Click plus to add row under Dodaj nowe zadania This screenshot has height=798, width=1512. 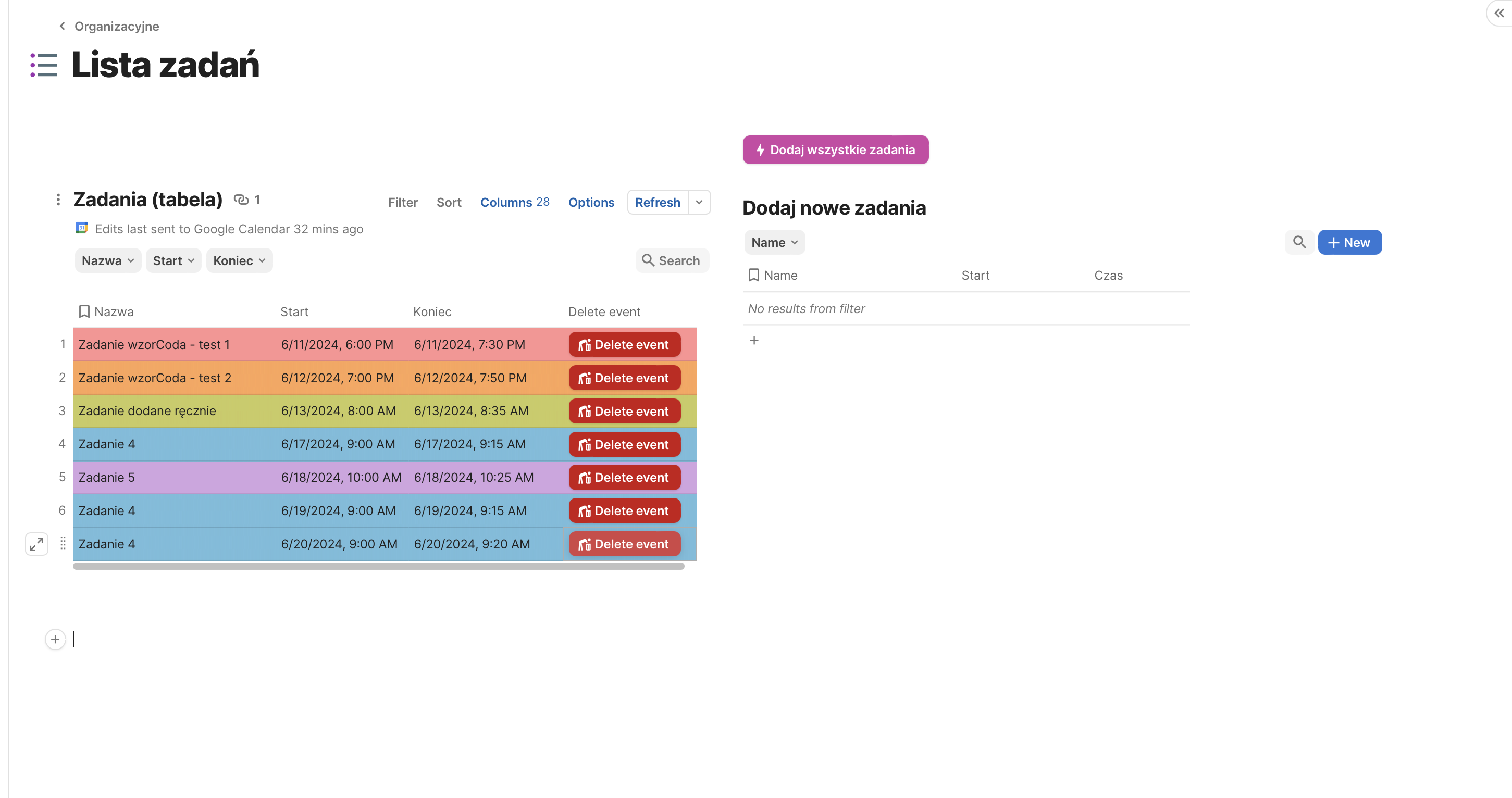[754, 340]
